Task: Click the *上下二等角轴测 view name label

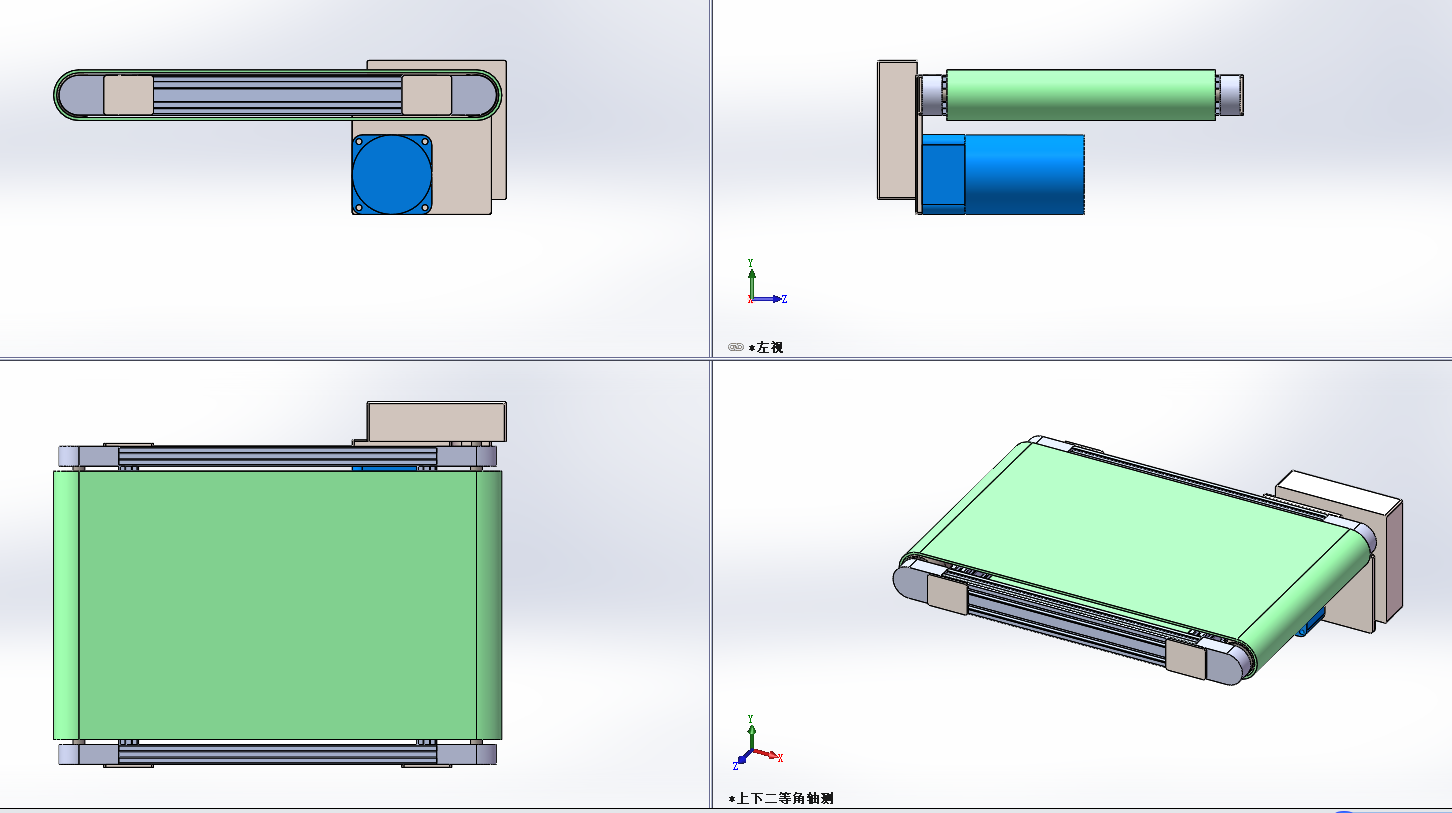Action: 781,799
